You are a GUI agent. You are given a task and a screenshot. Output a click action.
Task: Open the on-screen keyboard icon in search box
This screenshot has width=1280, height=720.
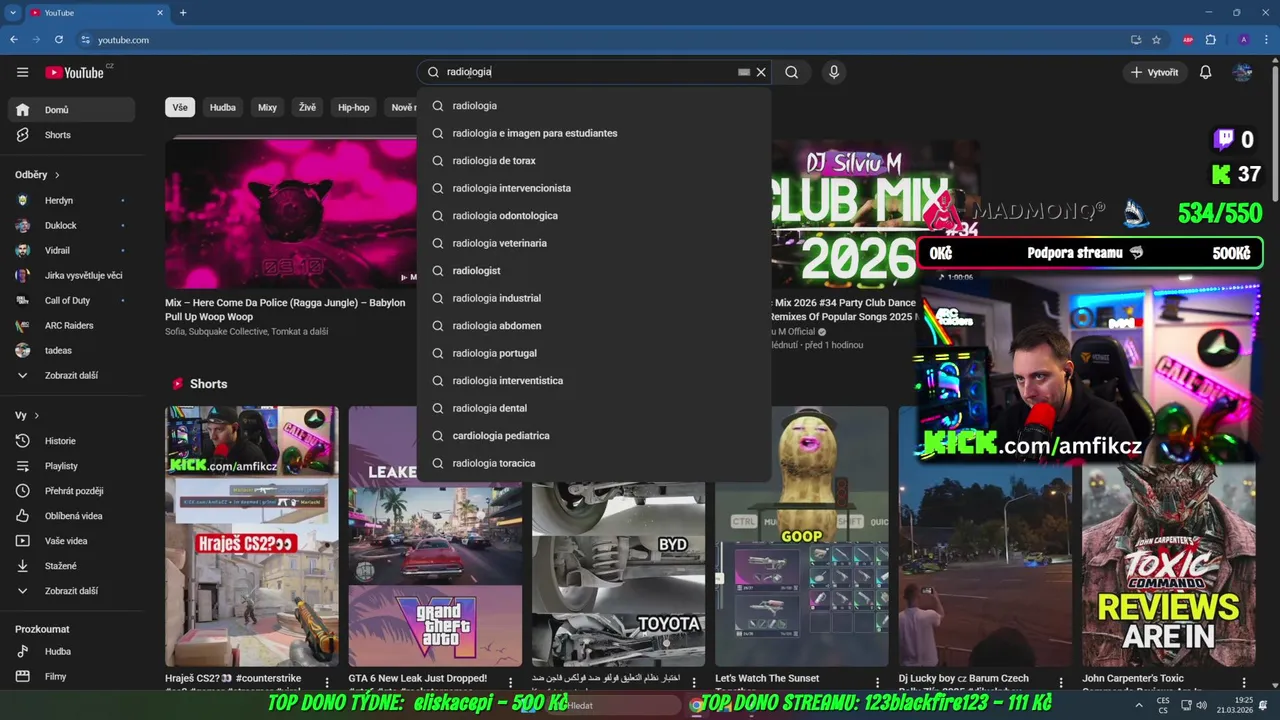743,72
